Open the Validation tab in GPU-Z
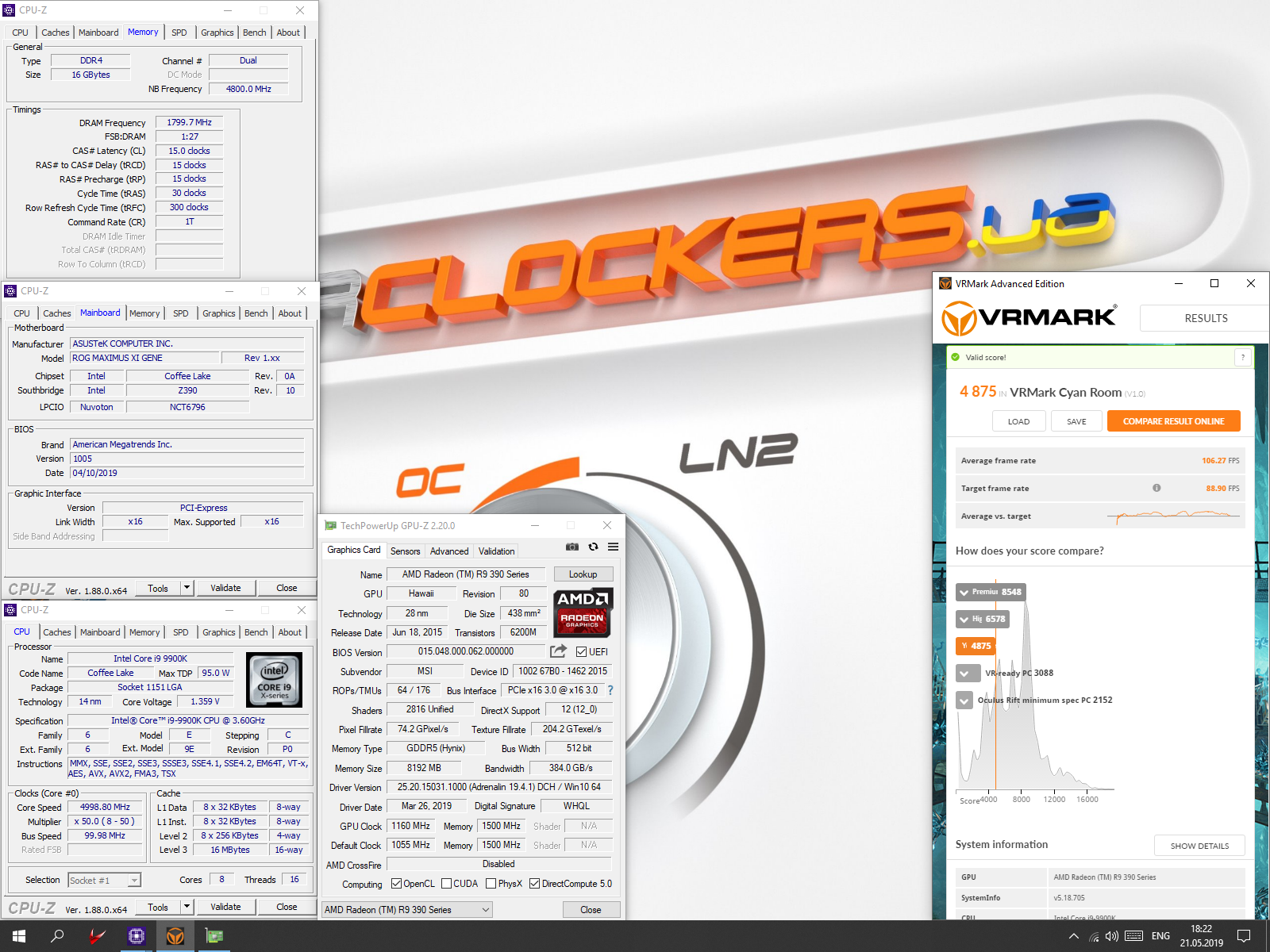 (x=497, y=551)
